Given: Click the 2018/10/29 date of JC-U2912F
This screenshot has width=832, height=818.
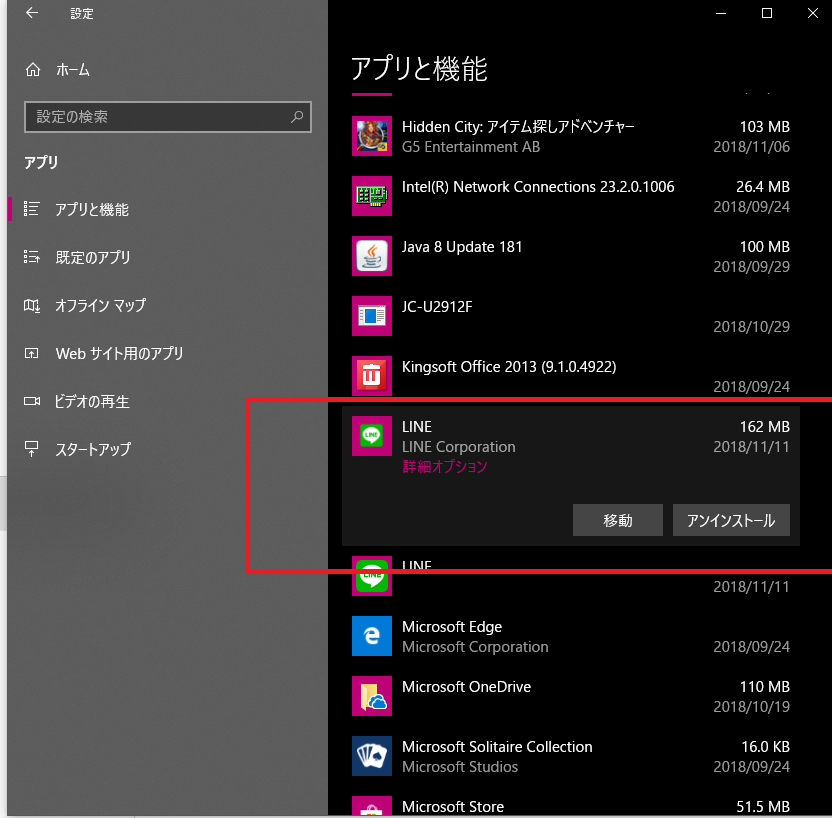Looking at the screenshot, I should click(751, 327).
